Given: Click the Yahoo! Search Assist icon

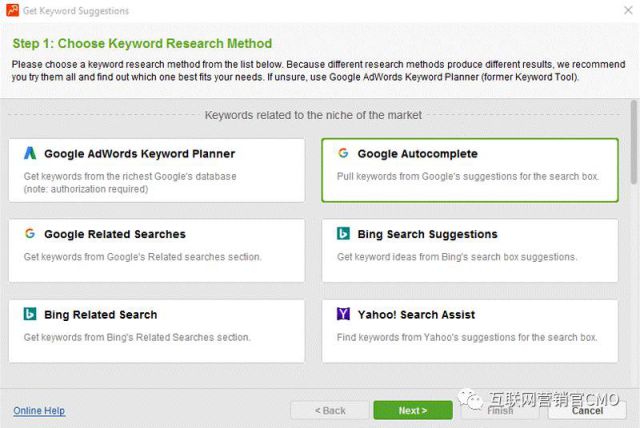Looking at the screenshot, I should coord(343,314).
